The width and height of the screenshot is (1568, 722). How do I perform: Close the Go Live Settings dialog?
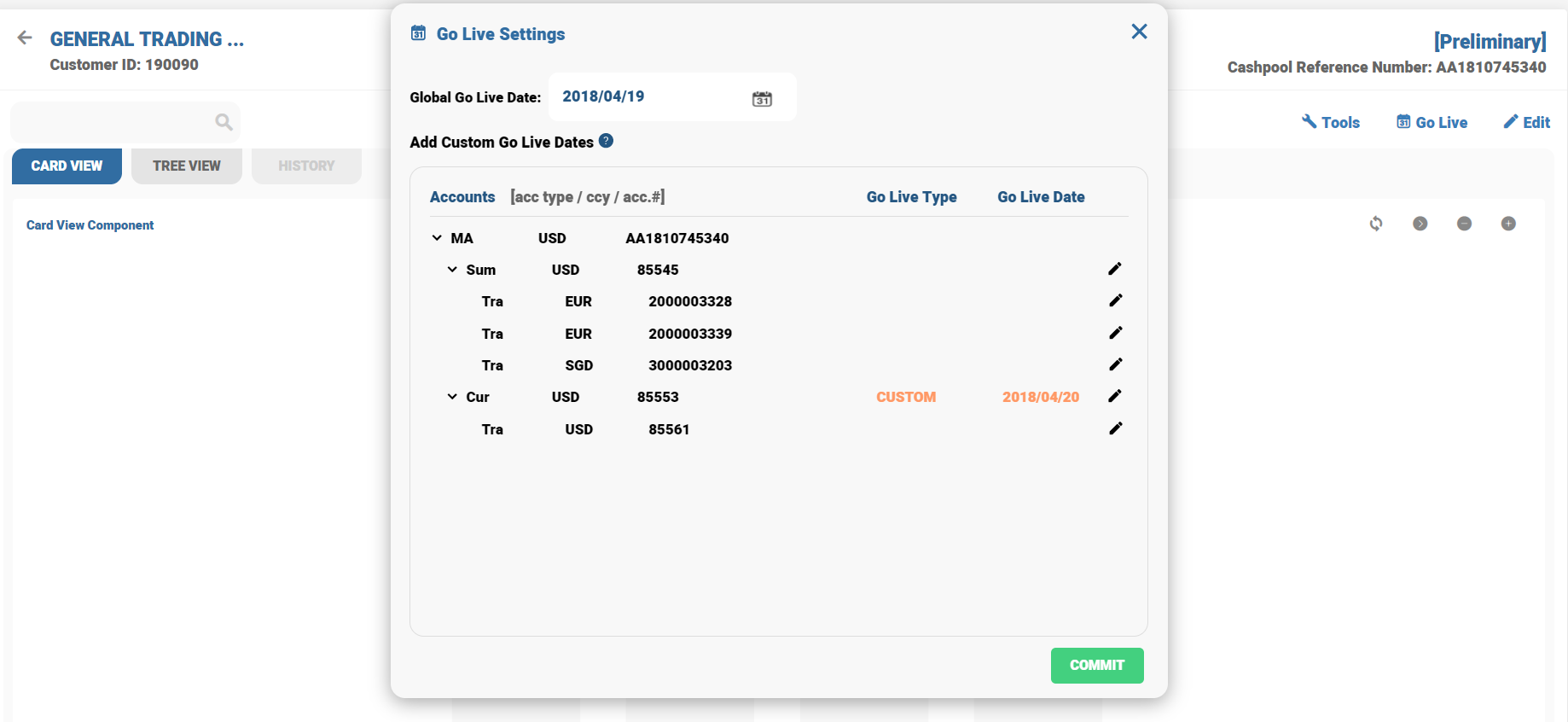(1139, 32)
